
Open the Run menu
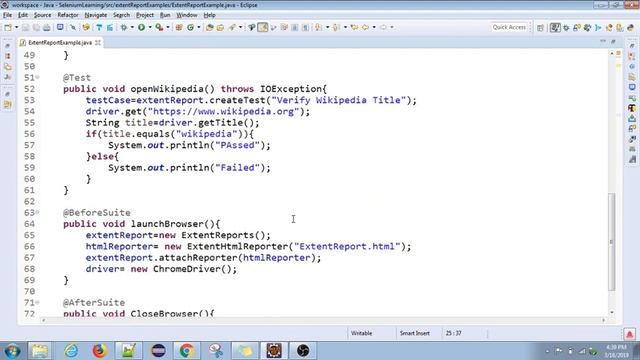click(x=165, y=15)
